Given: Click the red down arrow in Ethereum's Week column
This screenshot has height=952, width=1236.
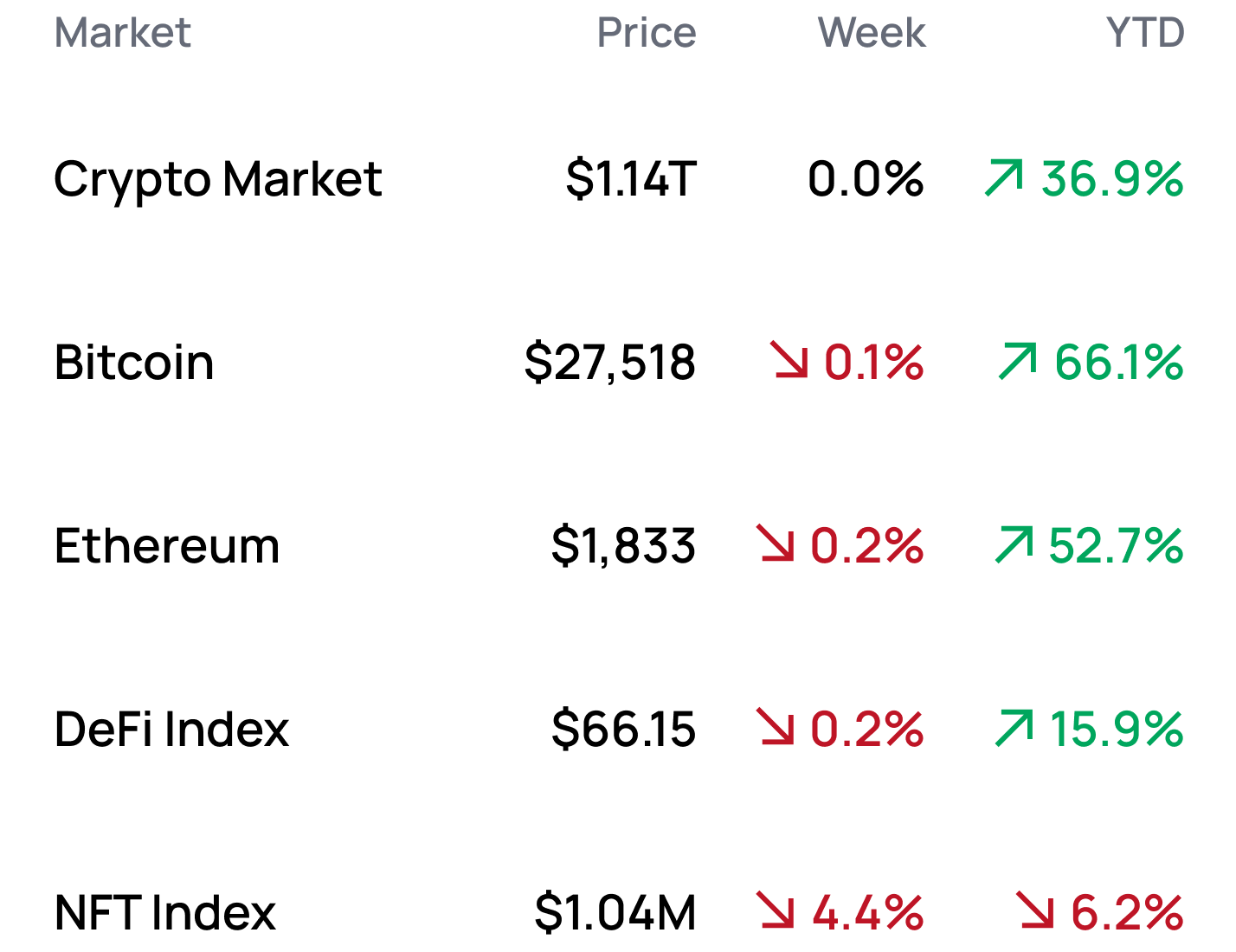Looking at the screenshot, I should point(776,544).
